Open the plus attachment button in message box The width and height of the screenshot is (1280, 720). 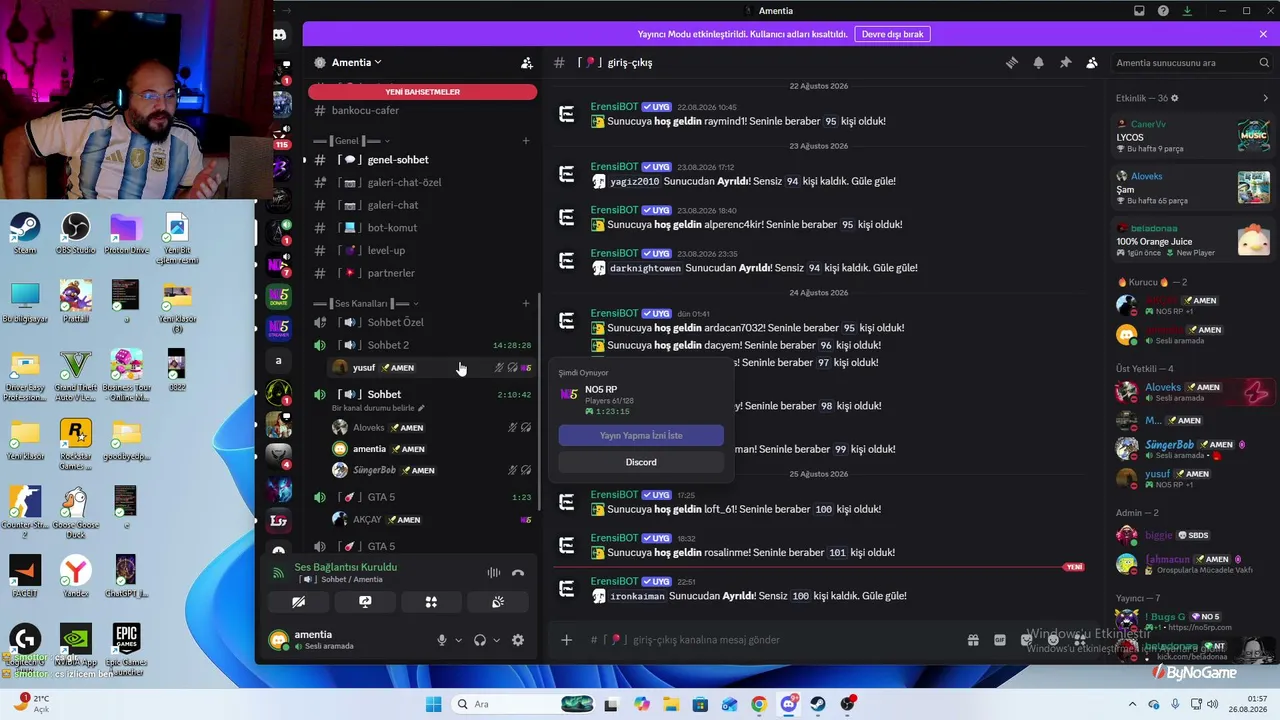567,640
